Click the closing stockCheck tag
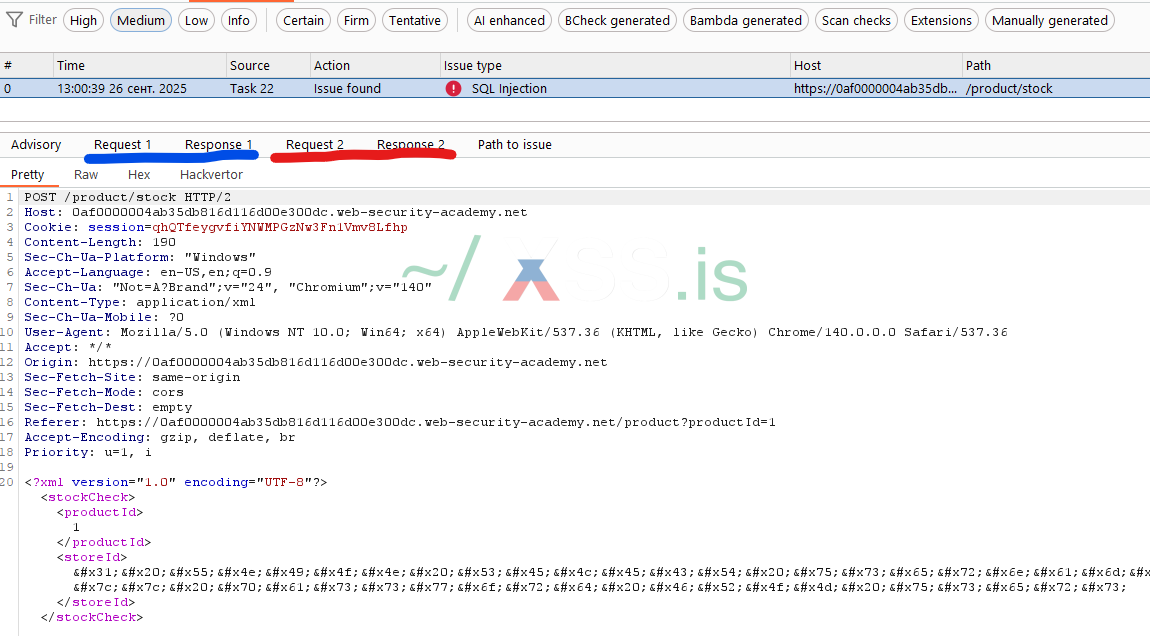The height and width of the screenshot is (636, 1150). [x=92, y=618]
